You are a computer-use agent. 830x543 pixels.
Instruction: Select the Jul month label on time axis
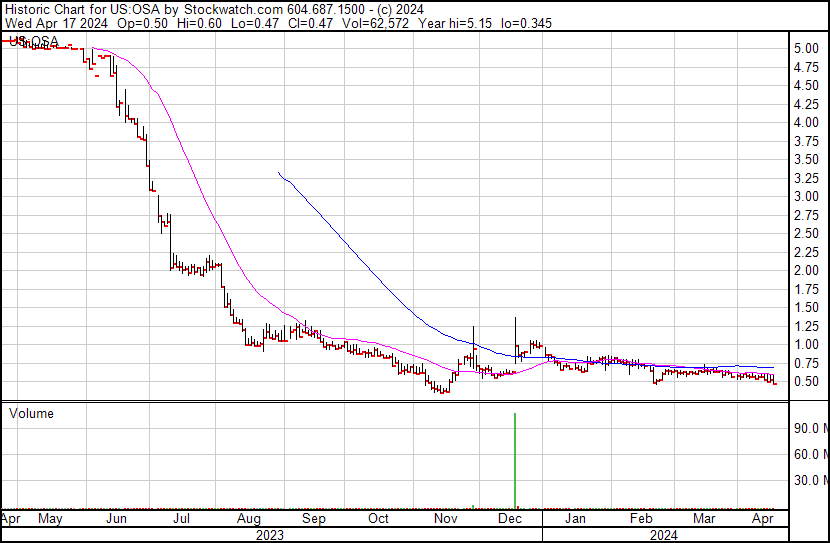click(182, 519)
